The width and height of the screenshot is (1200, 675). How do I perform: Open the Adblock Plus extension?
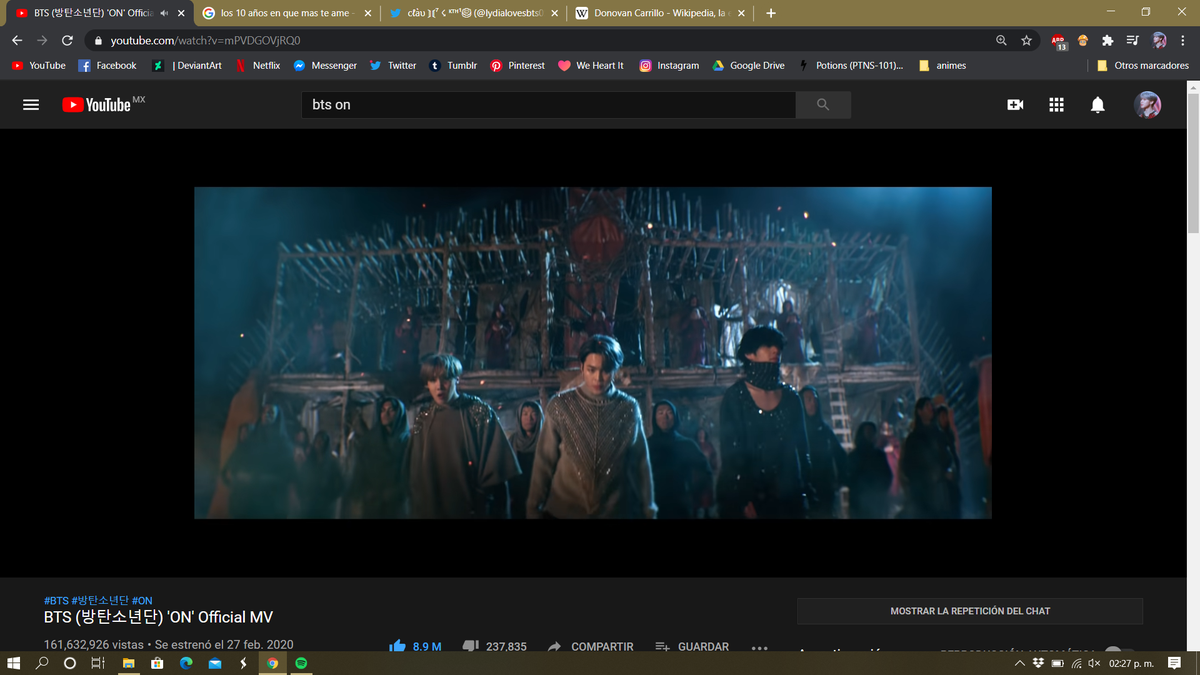pyautogui.click(x=1058, y=41)
